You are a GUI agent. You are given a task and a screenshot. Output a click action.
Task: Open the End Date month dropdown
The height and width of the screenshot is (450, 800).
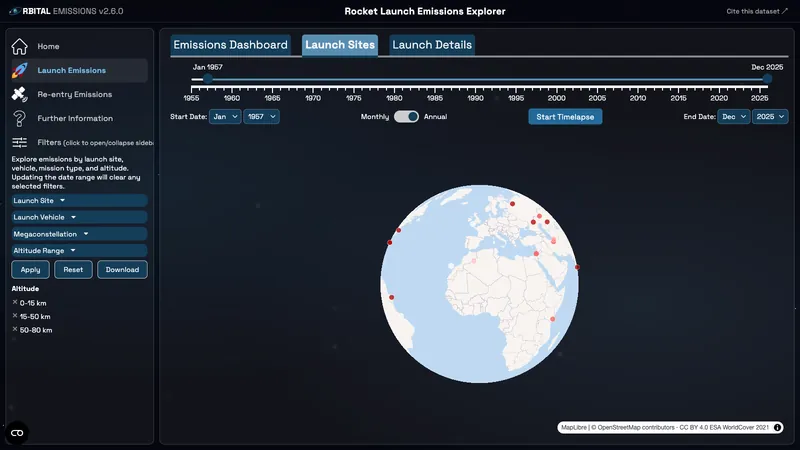point(734,117)
